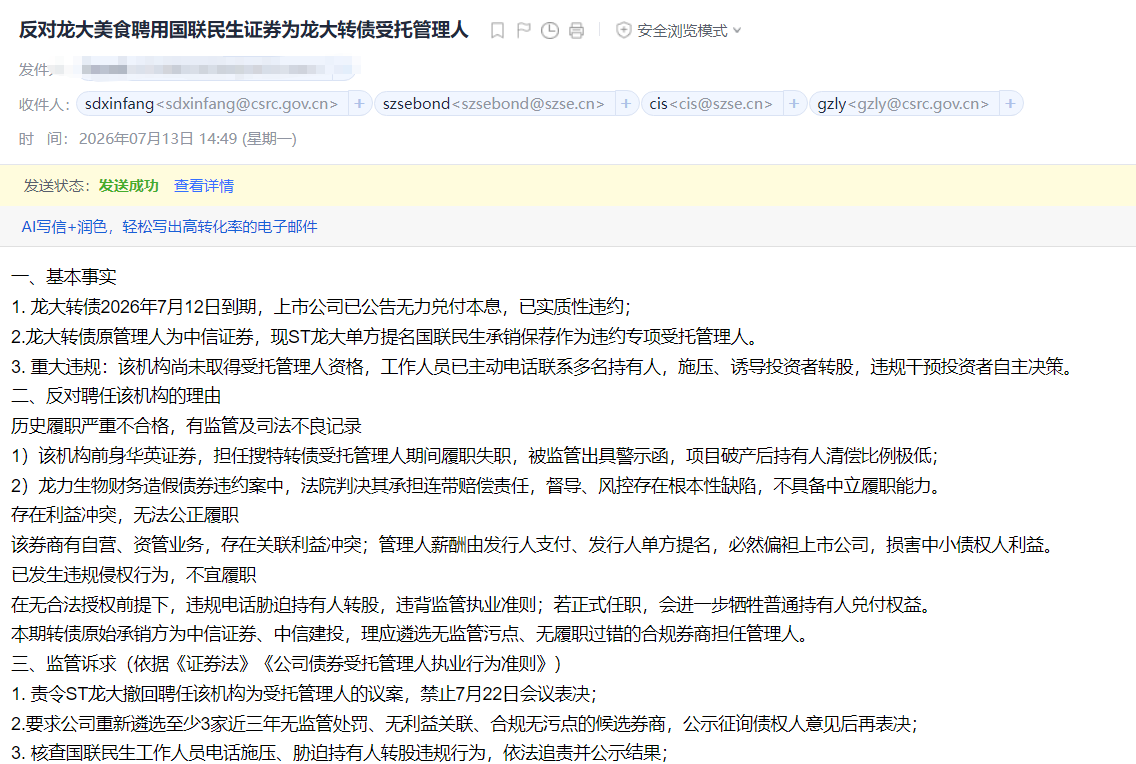This screenshot has height=764, width=1136.
Task: Add sdxinfang contact with plus button
Action: pyautogui.click(x=359, y=104)
